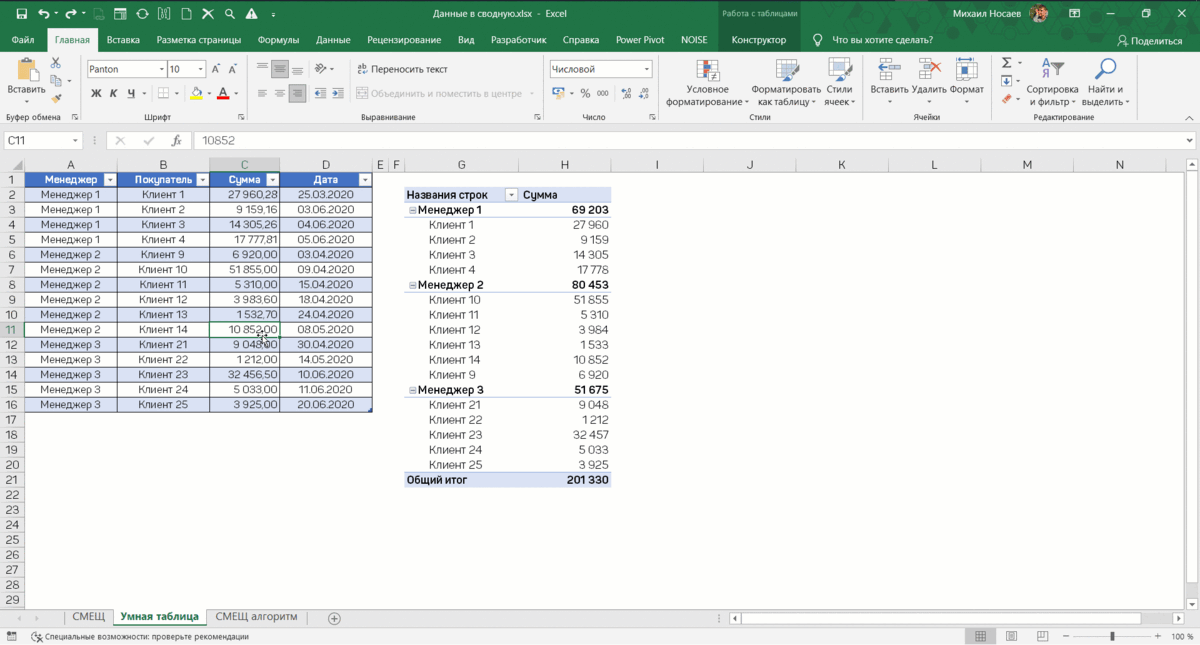1200x645 pixels.
Task: Open the Сумма column filter dropdown
Action: pos(271,180)
